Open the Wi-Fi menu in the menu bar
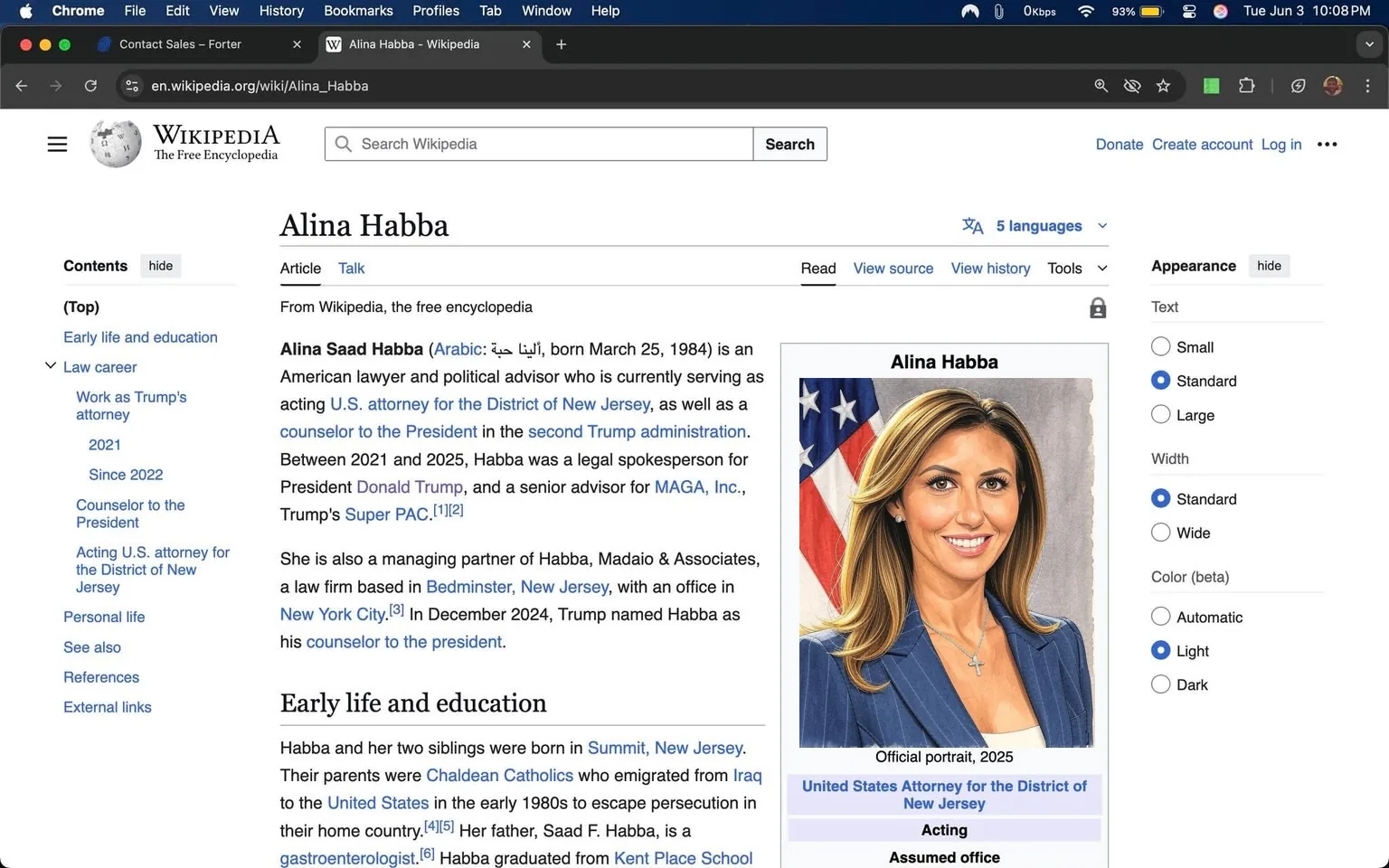 pos(1084,12)
